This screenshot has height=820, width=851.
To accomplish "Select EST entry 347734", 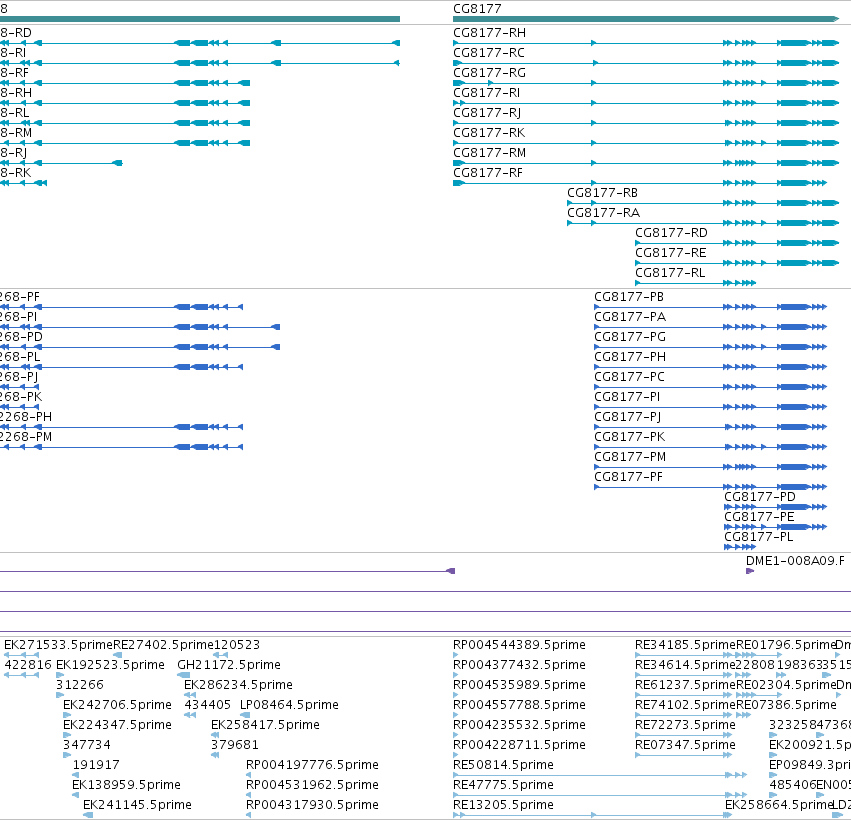I will [x=87, y=746].
